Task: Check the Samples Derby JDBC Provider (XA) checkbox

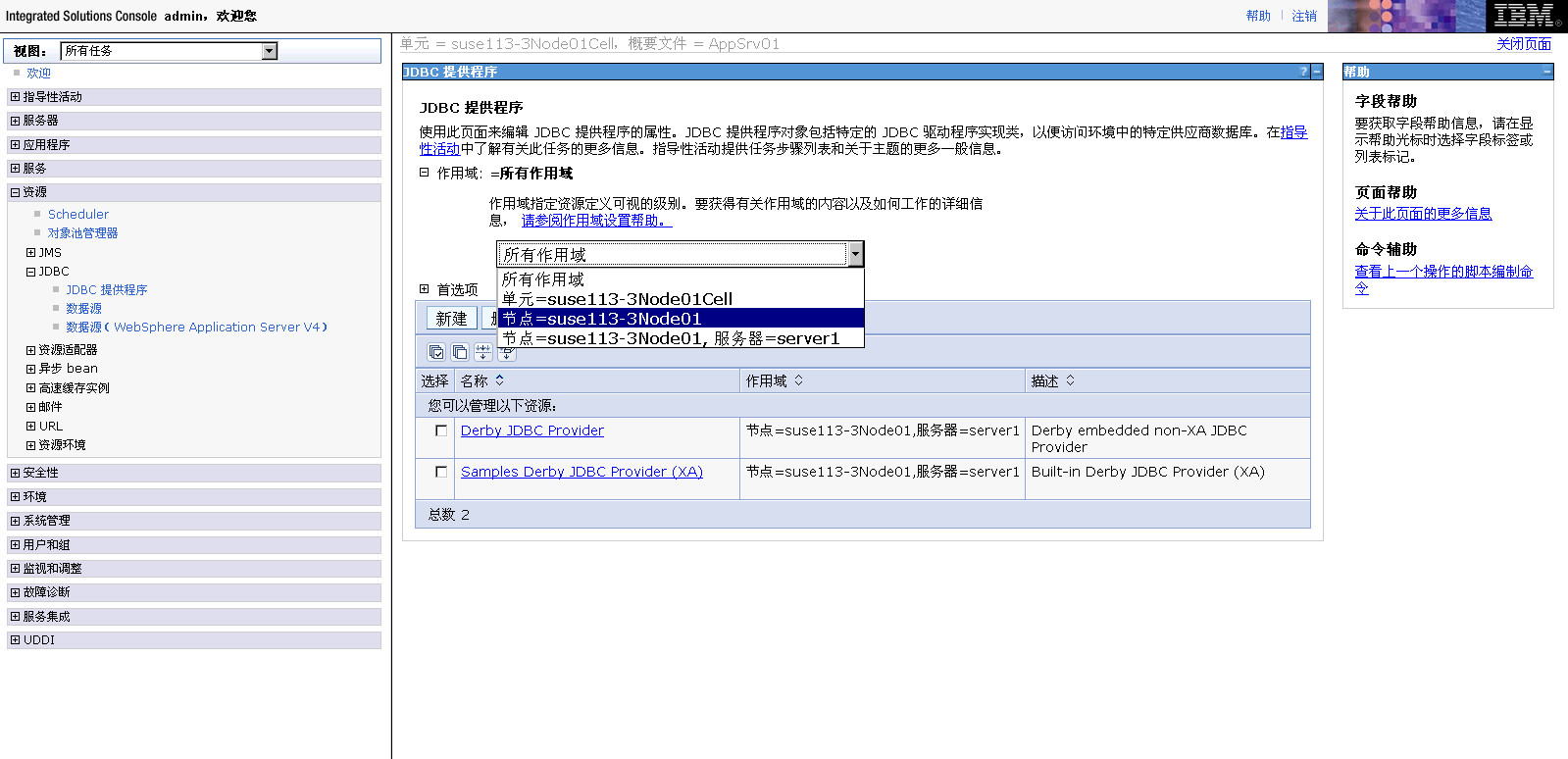Action: tap(441, 472)
